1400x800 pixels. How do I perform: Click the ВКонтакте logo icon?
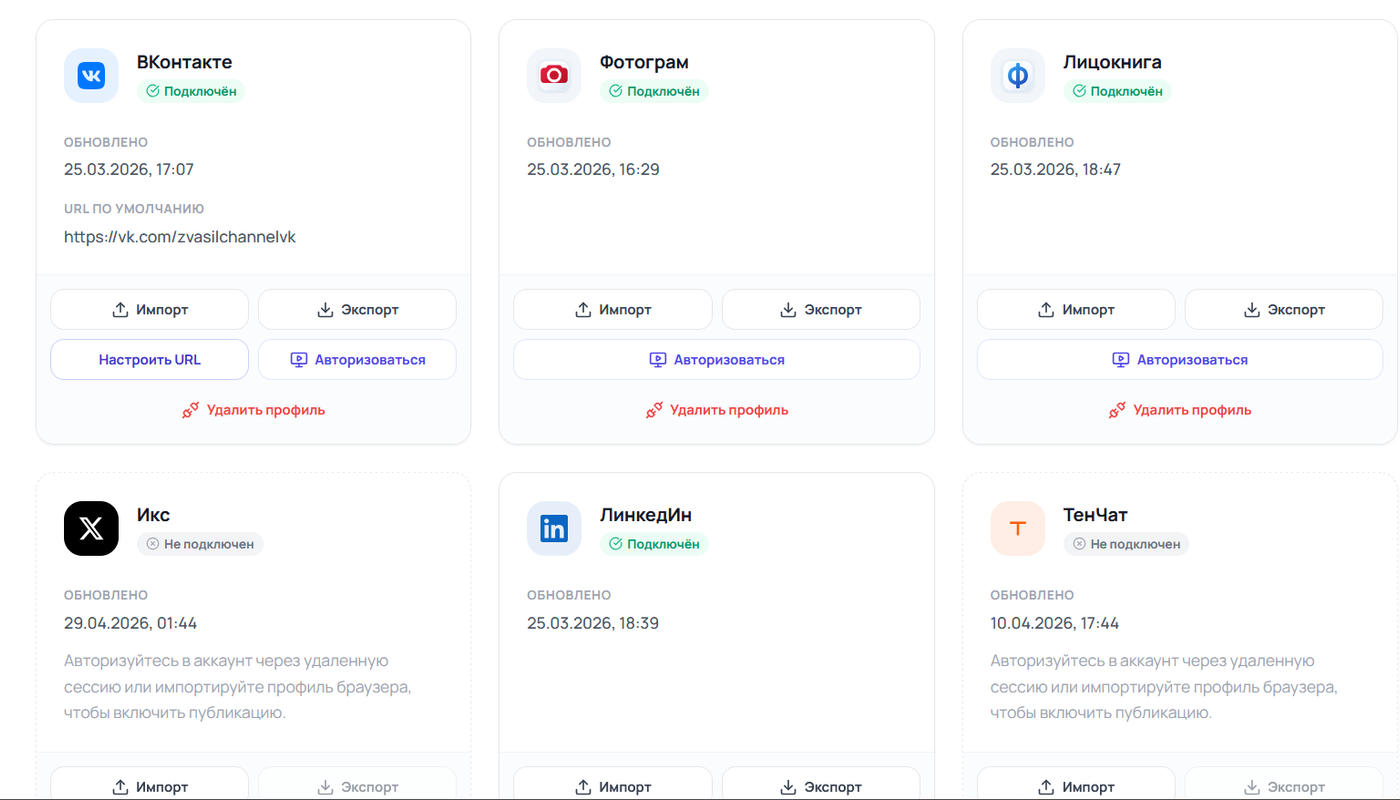click(91, 76)
